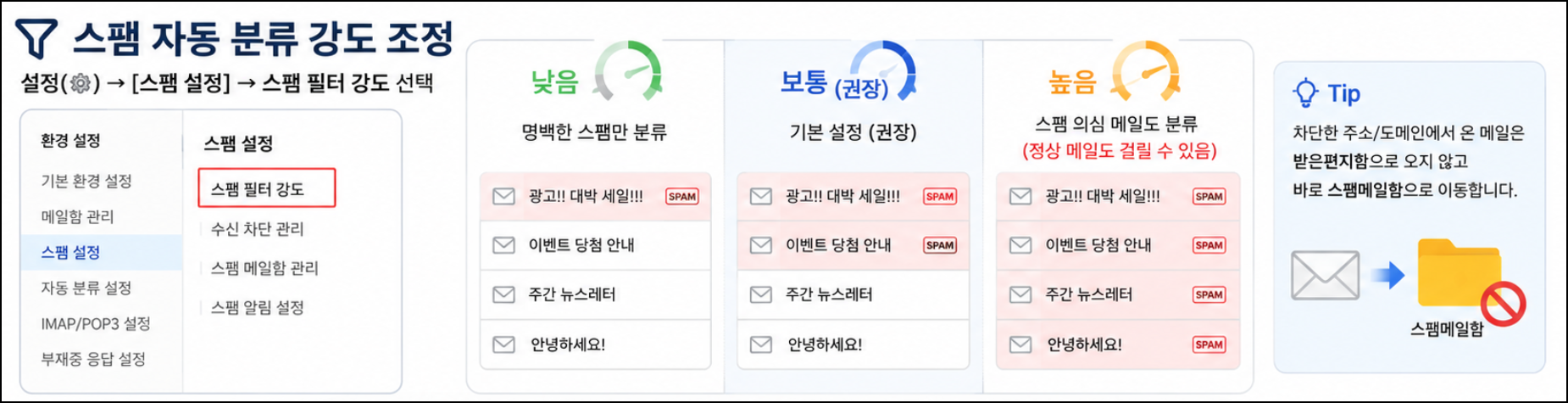The height and width of the screenshot is (403, 1568).
Task: Open 스팸 메일함 관리 submenu
Action: (264, 268)
